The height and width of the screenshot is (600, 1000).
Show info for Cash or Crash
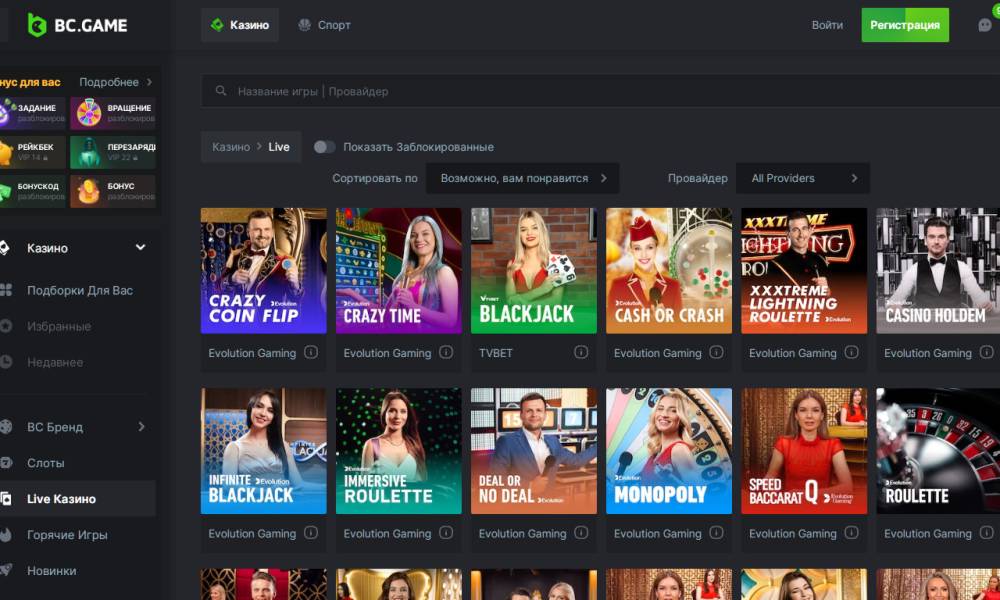pos(716,352)
